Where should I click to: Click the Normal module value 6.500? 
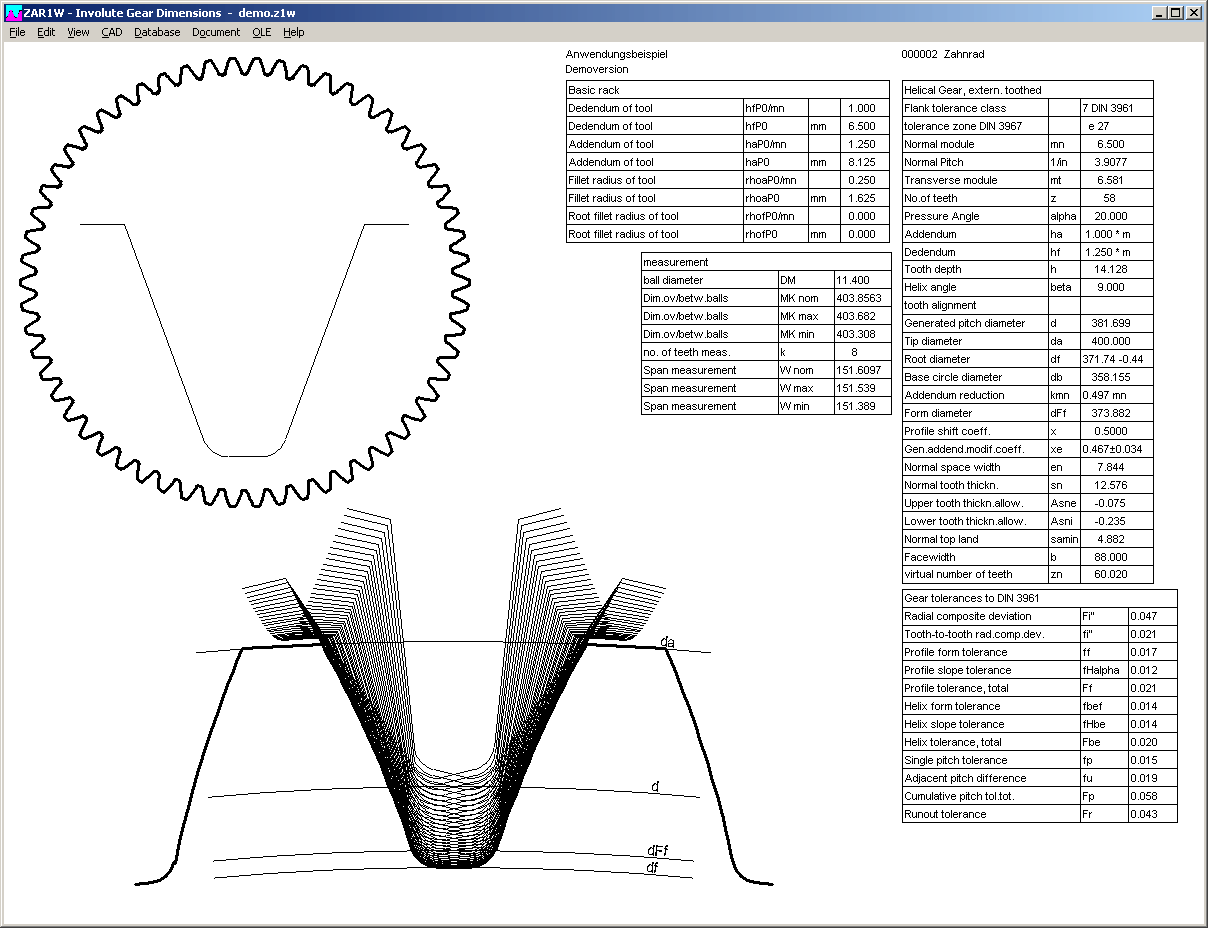(x=1116, y=144)
